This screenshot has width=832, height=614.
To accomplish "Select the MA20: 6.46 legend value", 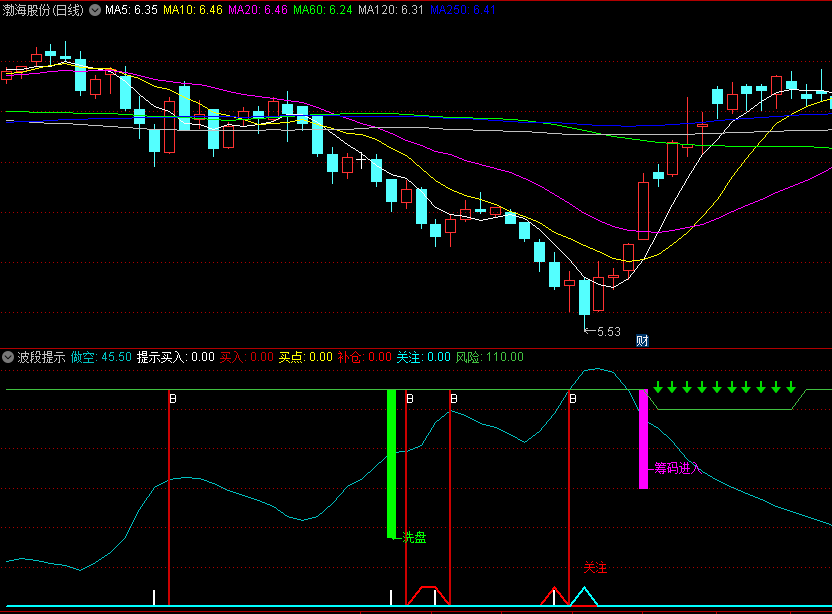I will tap(258, 10).
